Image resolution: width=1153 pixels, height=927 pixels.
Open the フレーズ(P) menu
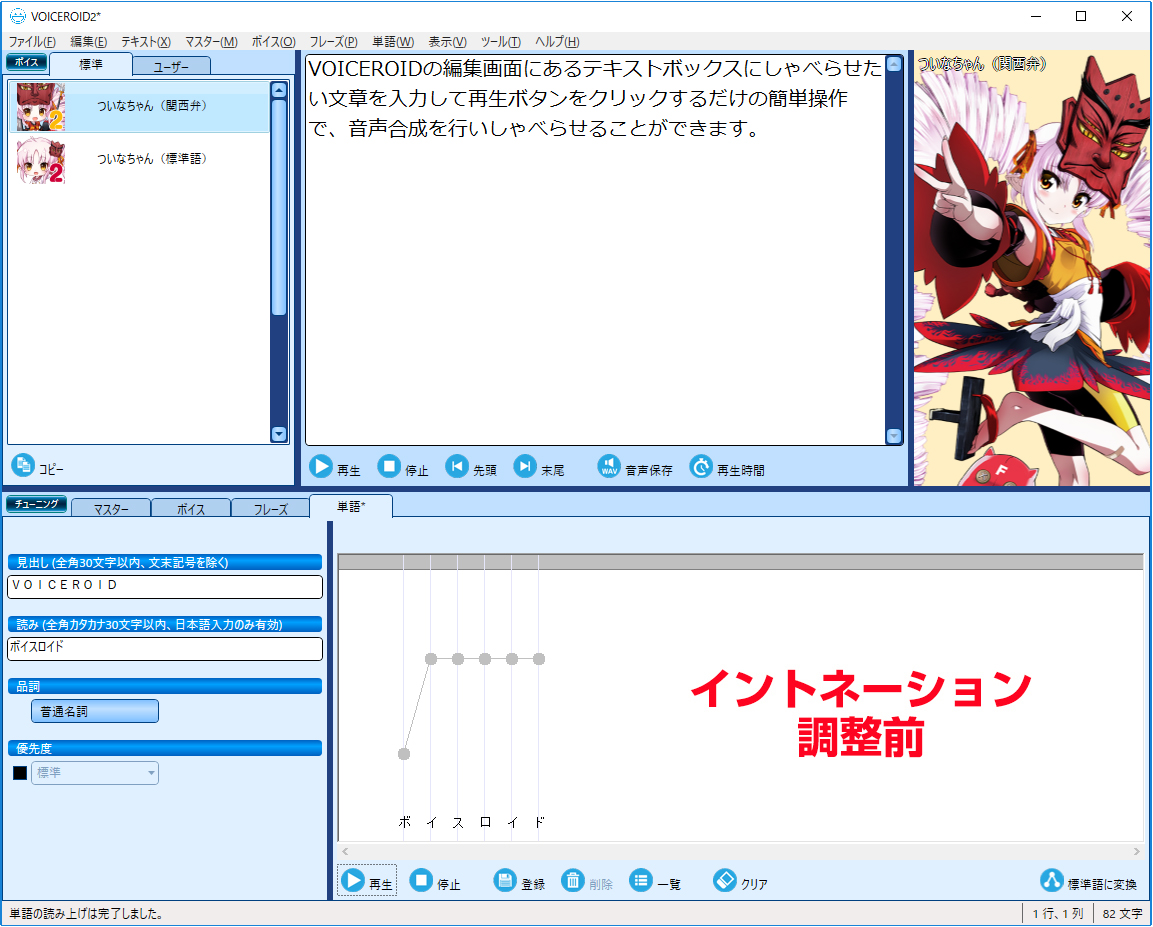[x=333, y=42]
